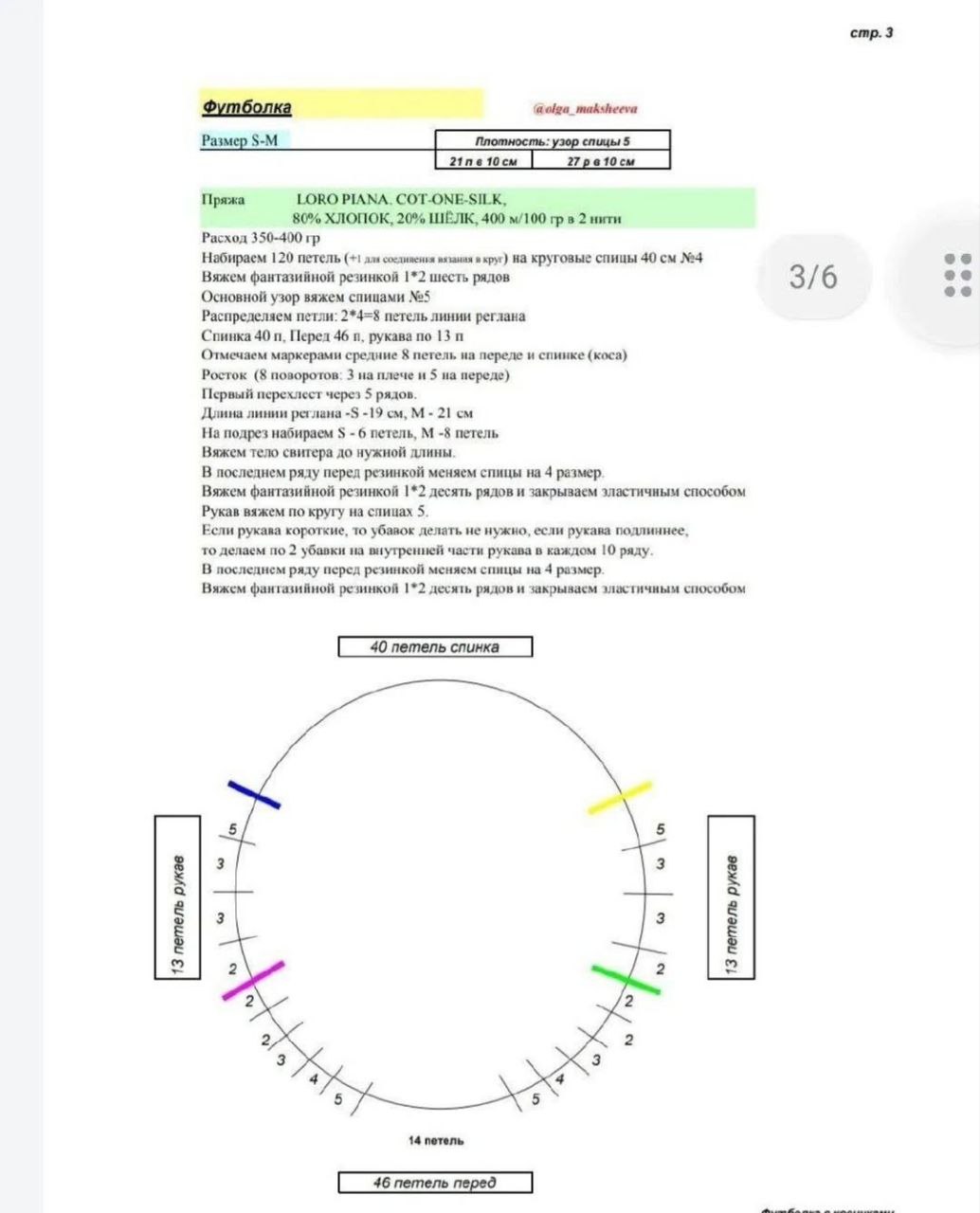Click the 40 петель спинка label box
Screen dimensions: 980x1213
point(435,647)
